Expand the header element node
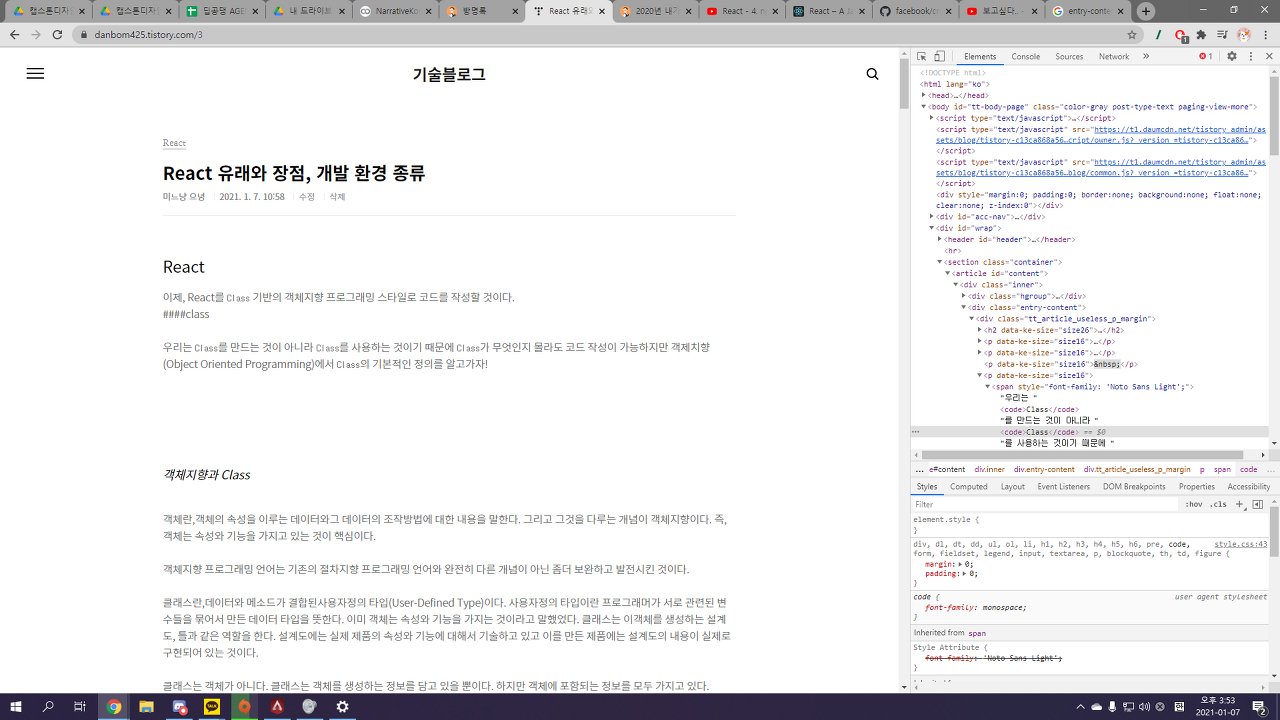The image size is (1280, 720). coord(940,240)
